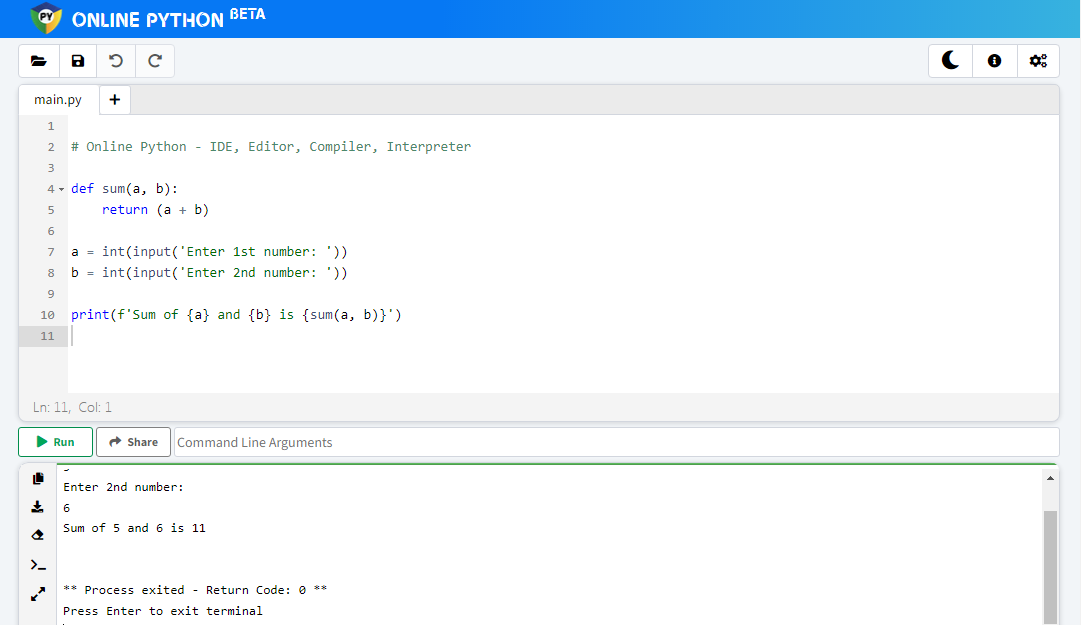The height and width of the screenshot is (625, 1081).
Task: Copy terminal output to clipboard
Action: pos(38,479)
